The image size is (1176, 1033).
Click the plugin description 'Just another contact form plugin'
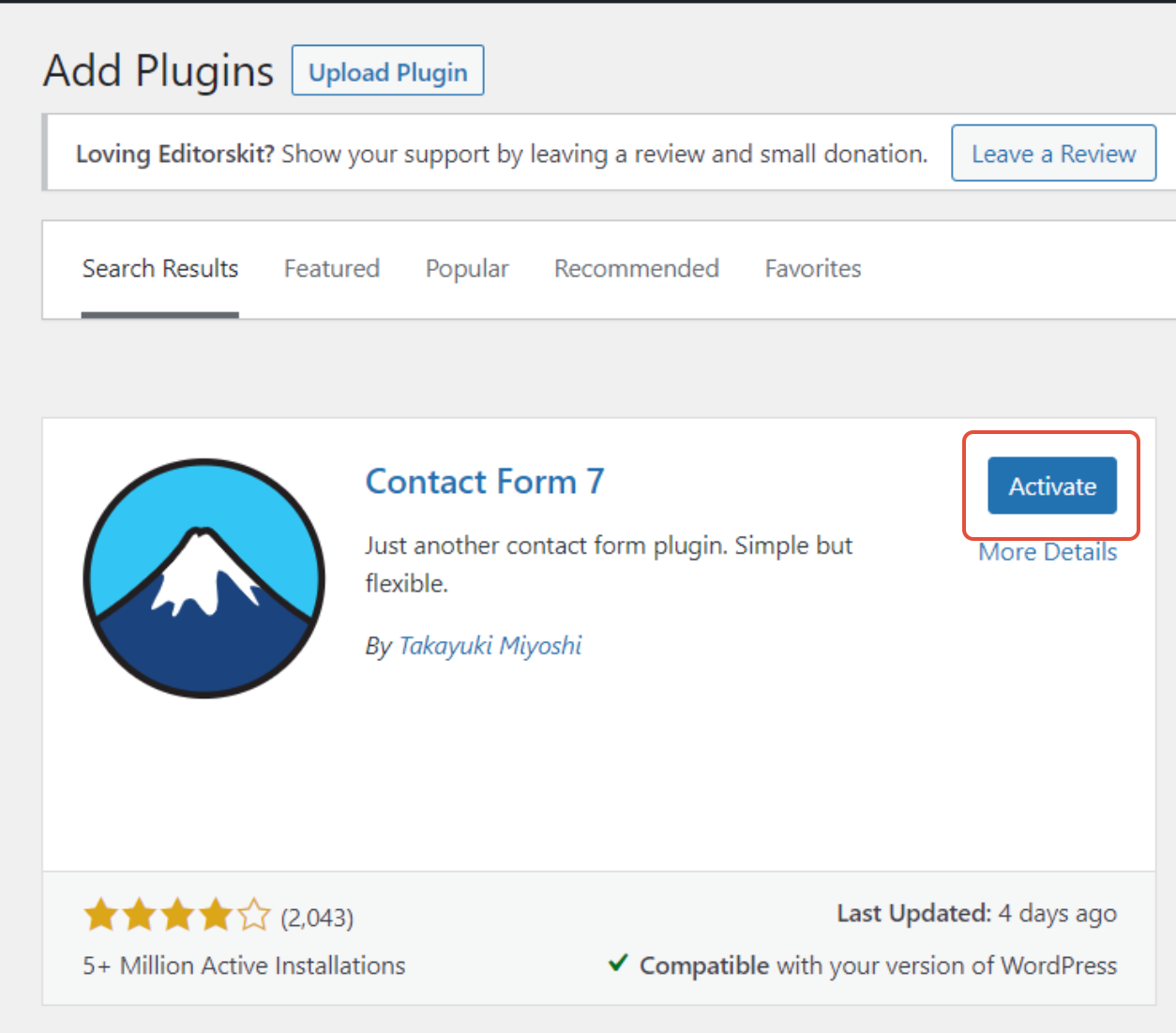point(609,564)
